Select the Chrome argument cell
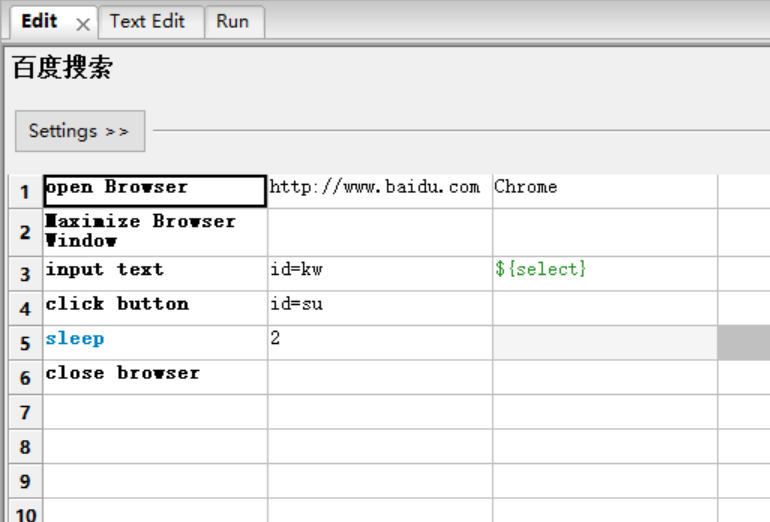This screenshot has height=522, width=770. [x=605, y=191]
